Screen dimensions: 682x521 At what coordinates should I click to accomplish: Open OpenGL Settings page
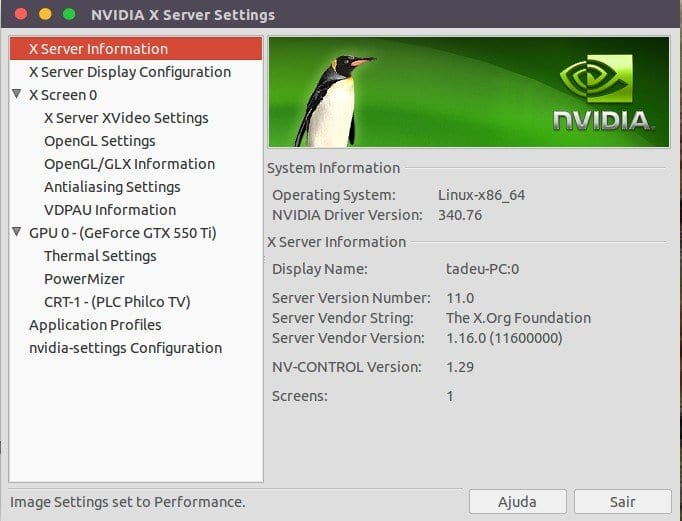coord(100,141)
